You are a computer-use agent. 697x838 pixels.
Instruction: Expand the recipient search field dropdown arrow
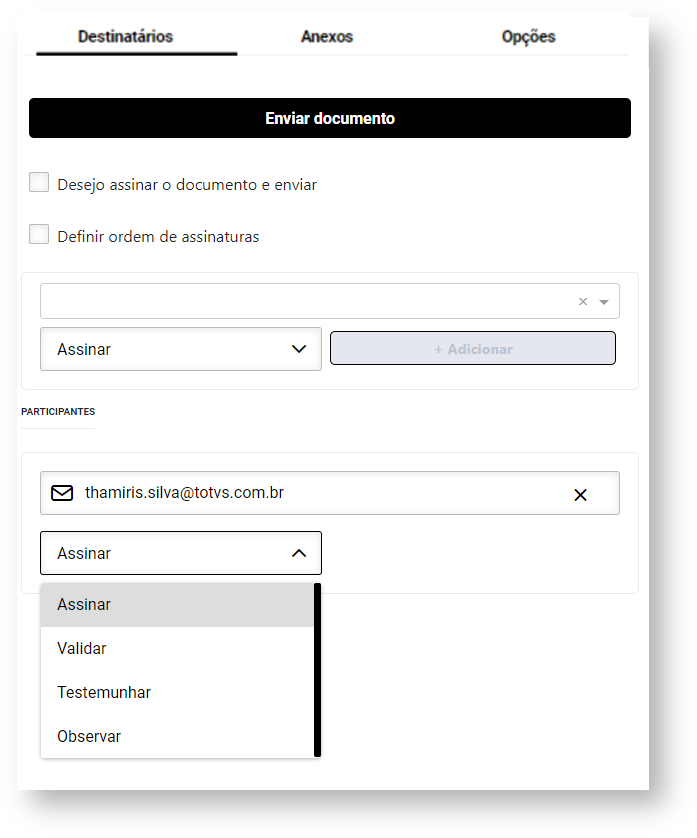click(x=604, y=301)
